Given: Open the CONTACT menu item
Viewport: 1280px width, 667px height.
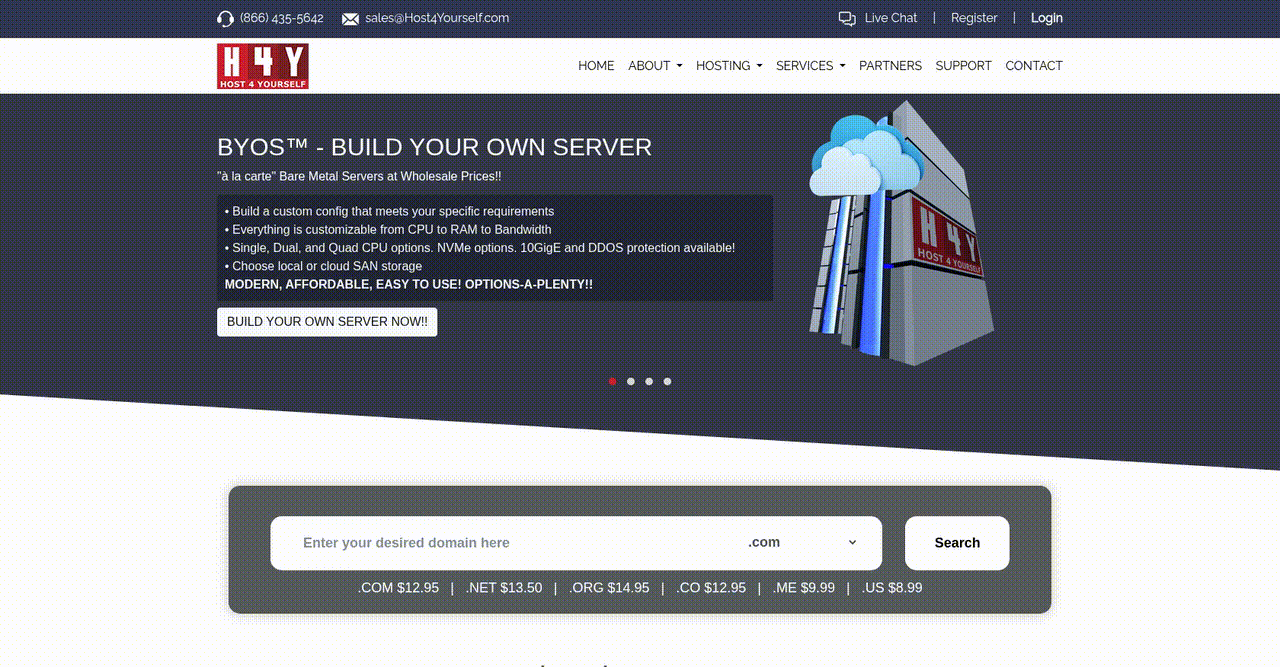Looking at the screenshot, I should tap(1034, 66).
